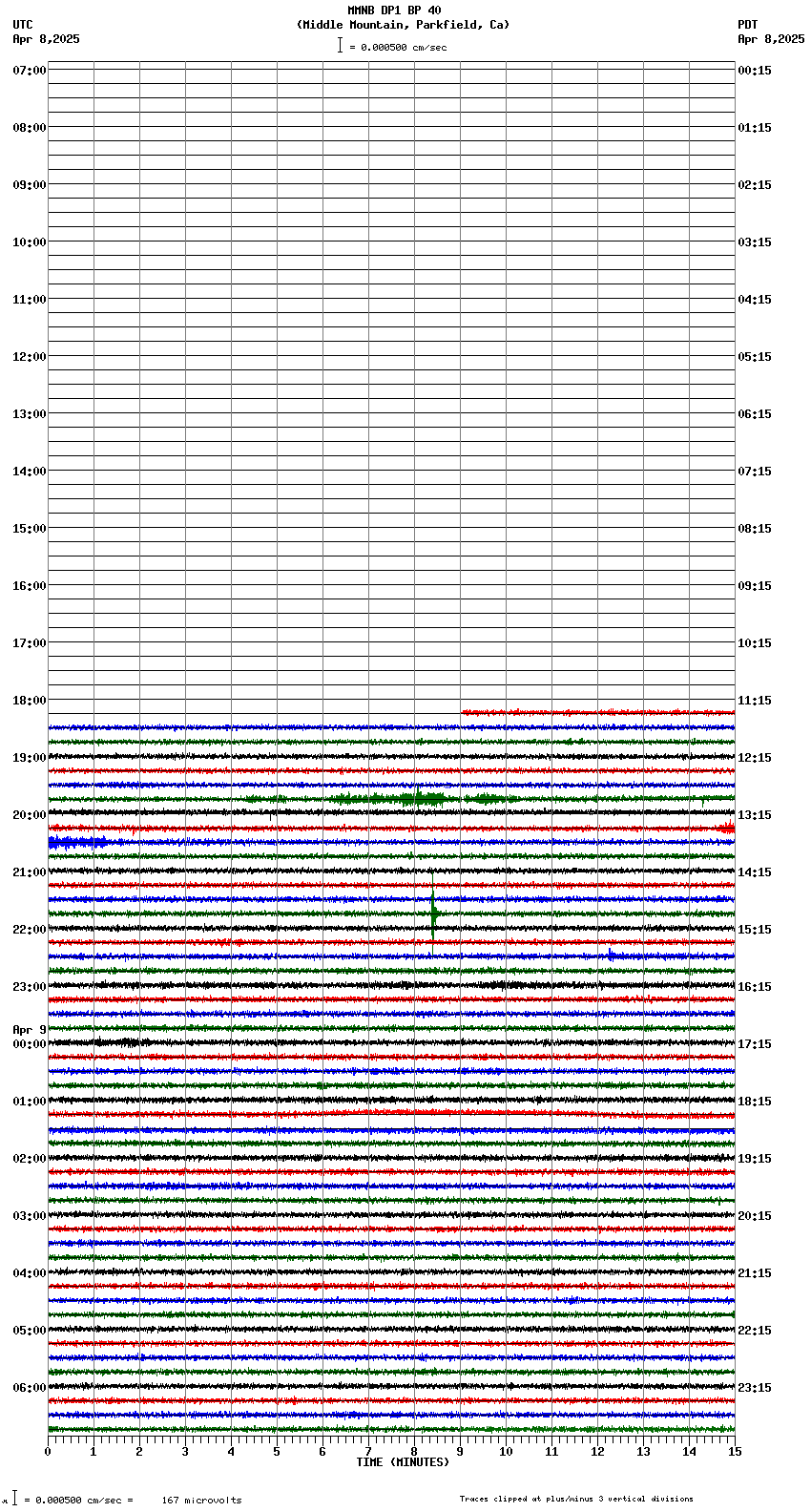Click the footer '167 microvolts' value
The width and height of the screenshot is (811, 1512).
pos(201,1501)
